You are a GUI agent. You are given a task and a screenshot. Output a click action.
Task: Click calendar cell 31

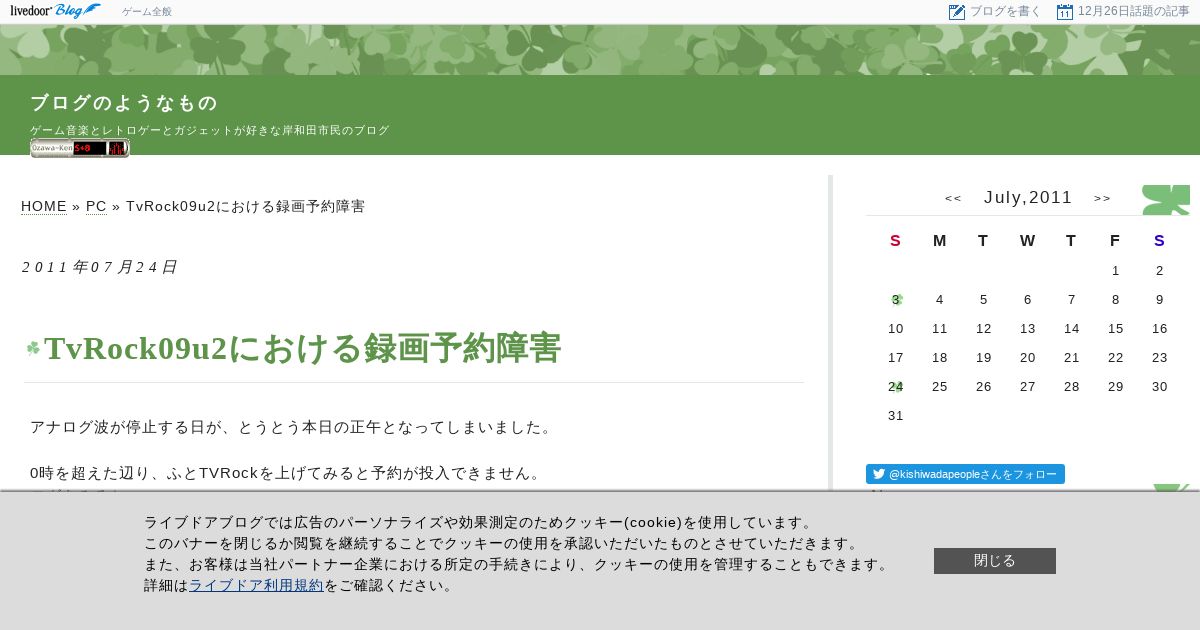pyautogui.click(x=896, y=415)
